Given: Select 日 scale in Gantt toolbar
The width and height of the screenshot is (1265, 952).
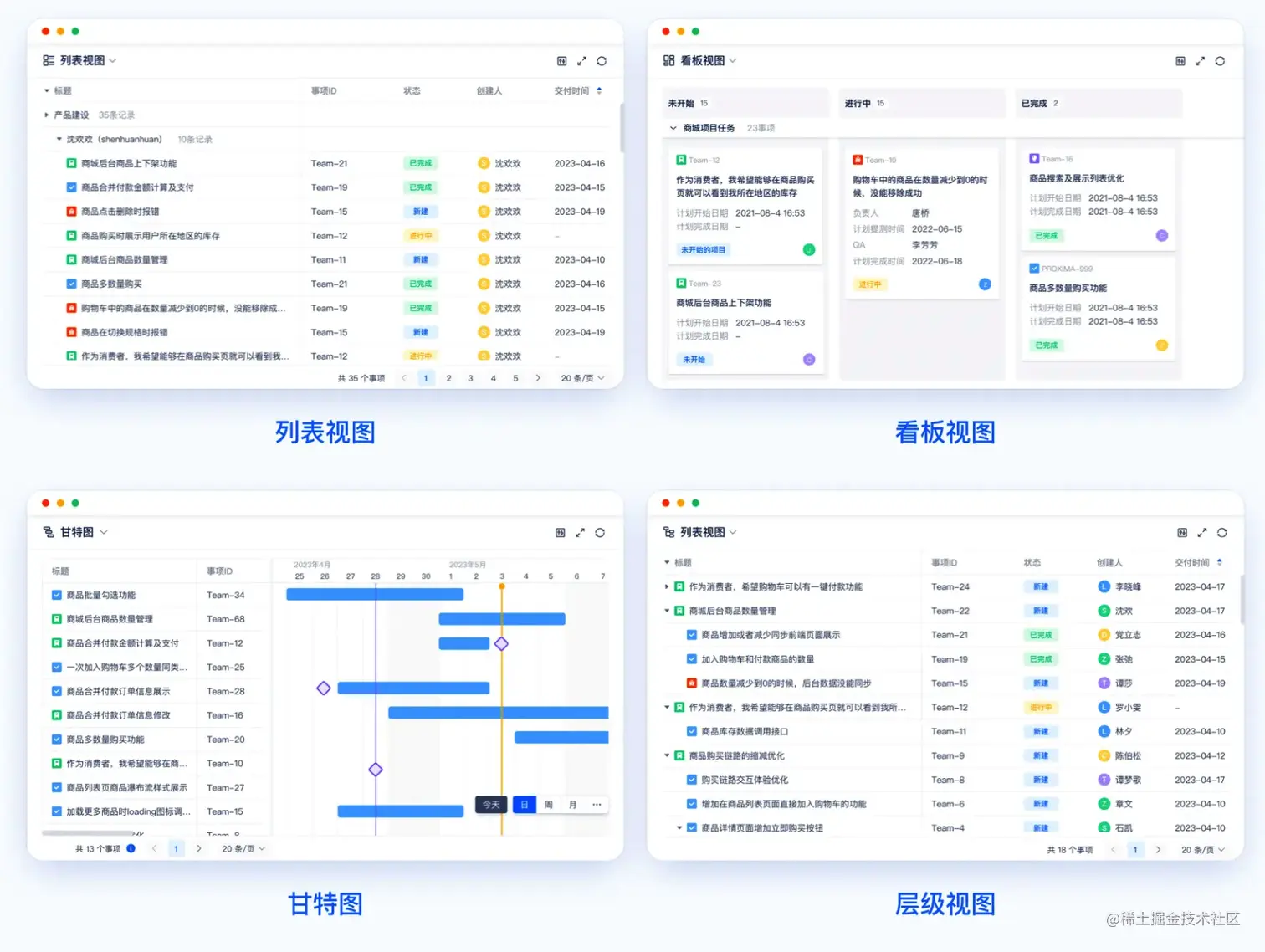Looking at the screenshot, I should (524, 805).
